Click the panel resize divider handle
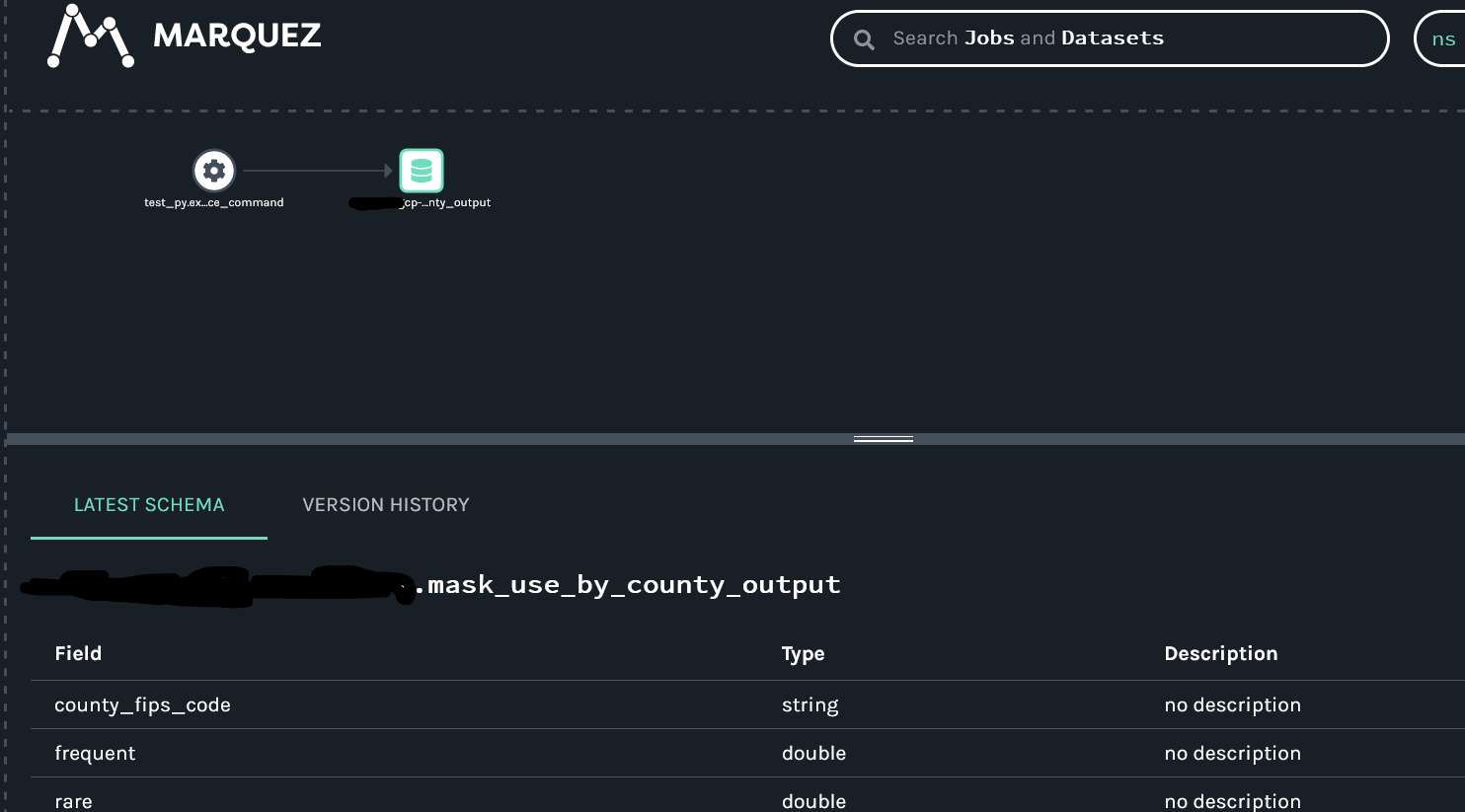Viewport: 1465px width, 812px height. pyautogui.click(x=882, y=437)
